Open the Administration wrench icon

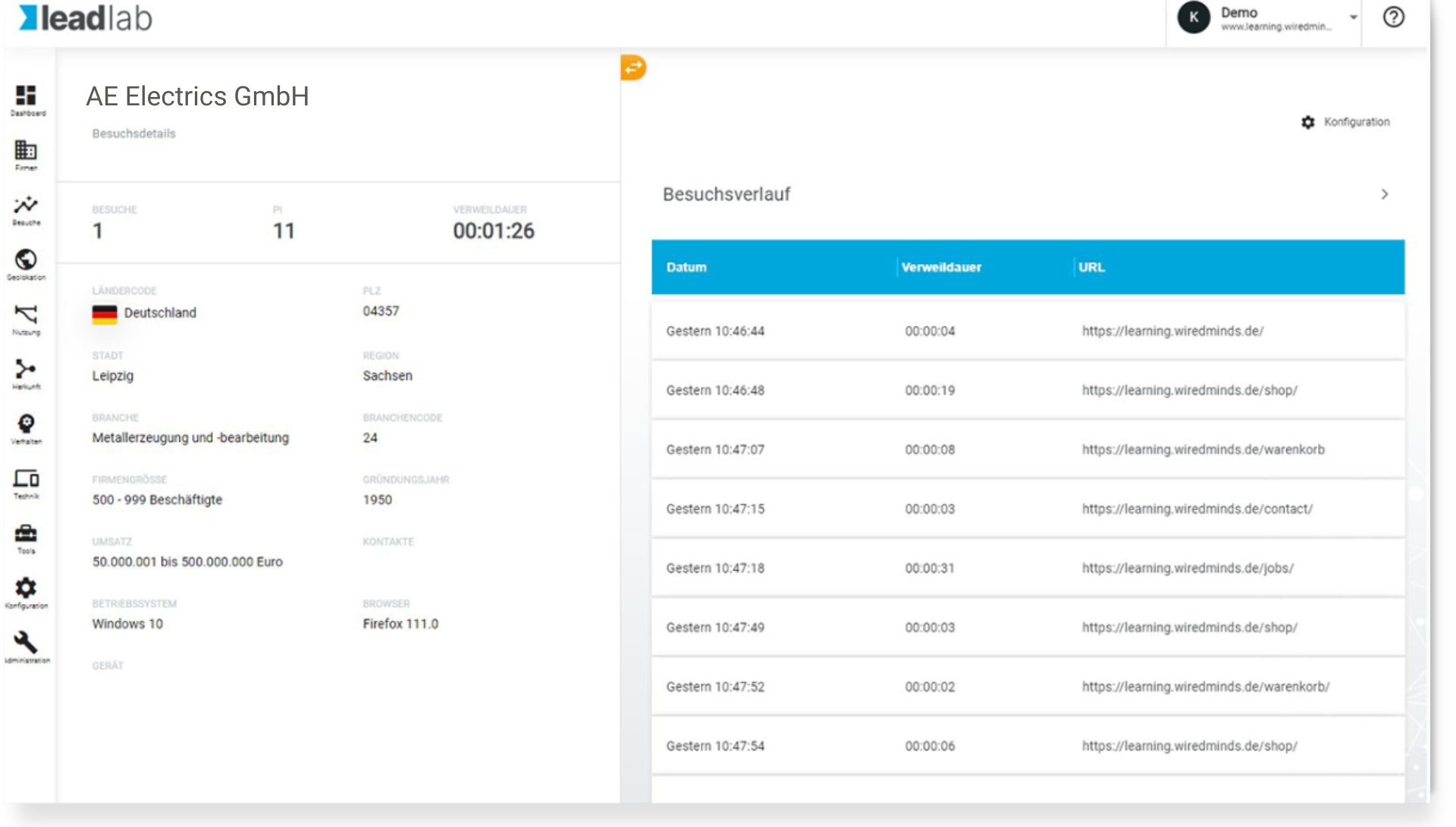(x=27, y=647)
